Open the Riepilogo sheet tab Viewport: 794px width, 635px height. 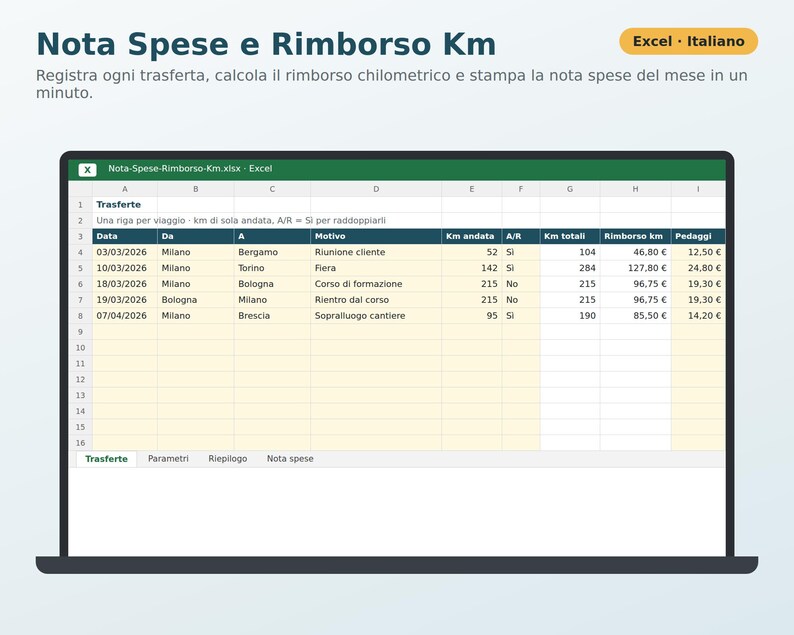[228, 459]
